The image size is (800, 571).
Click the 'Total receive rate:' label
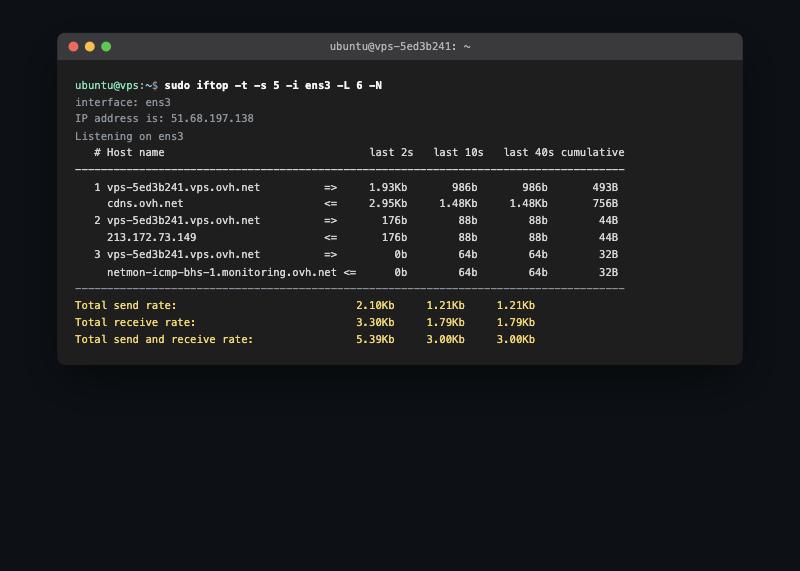[135, 322]
